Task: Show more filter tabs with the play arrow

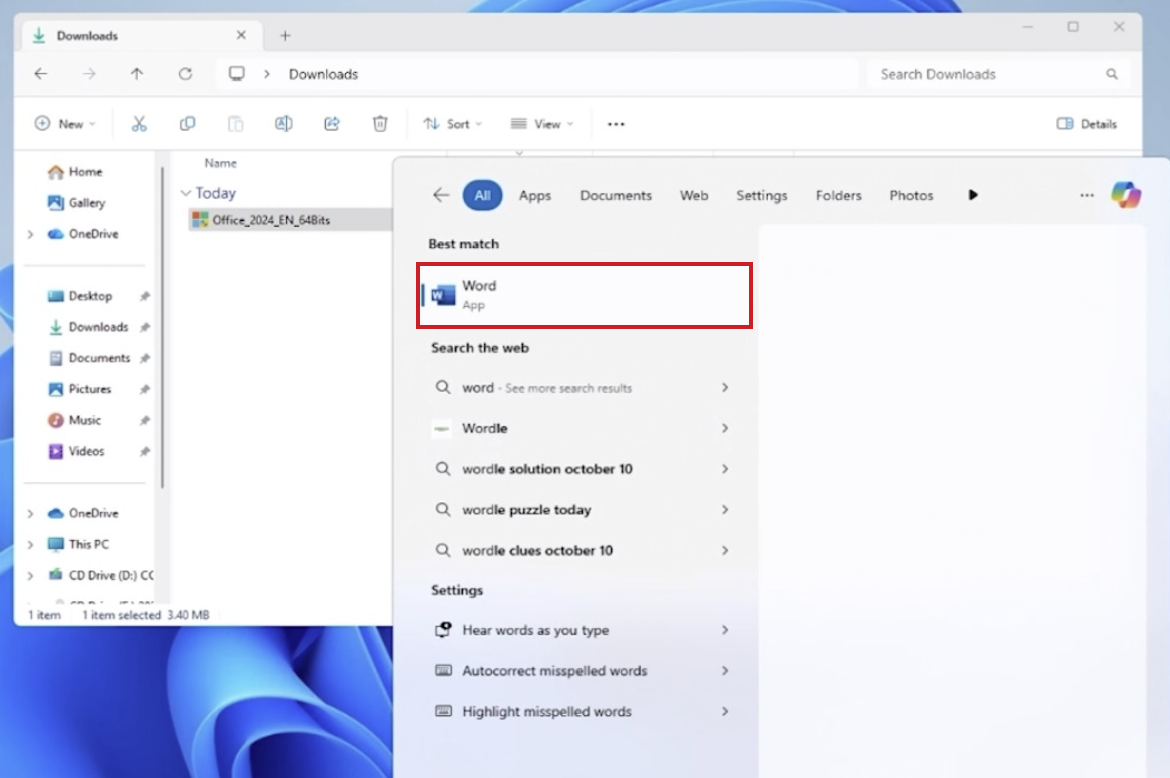Action: point(972,195)
